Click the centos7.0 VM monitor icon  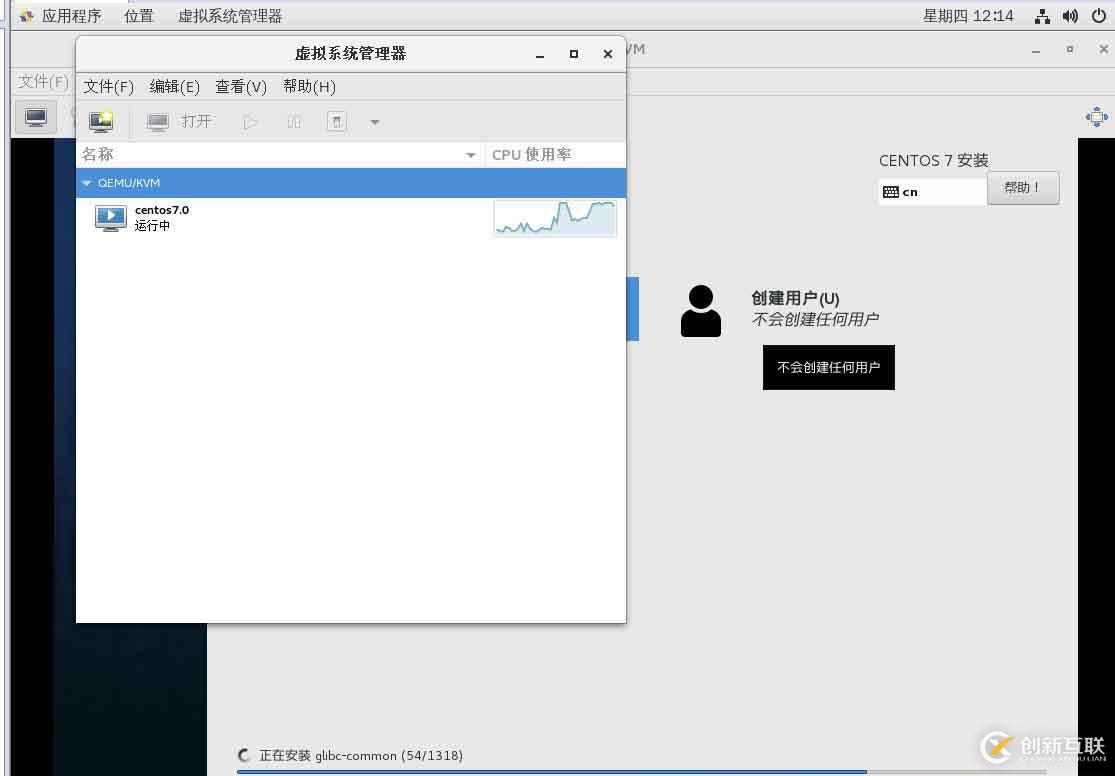111,218
